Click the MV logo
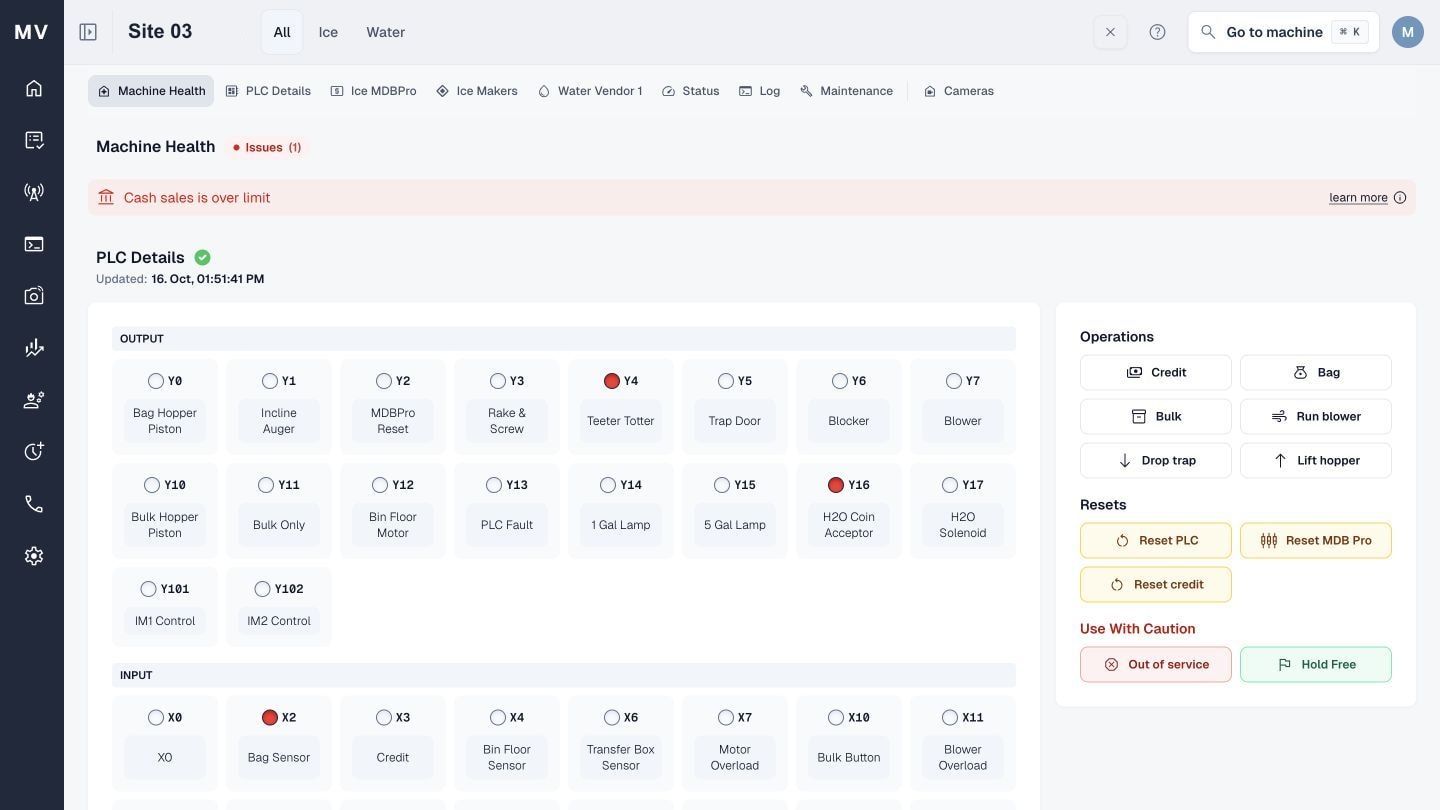This screenshot has height=810, width=1440. (31, 32)
